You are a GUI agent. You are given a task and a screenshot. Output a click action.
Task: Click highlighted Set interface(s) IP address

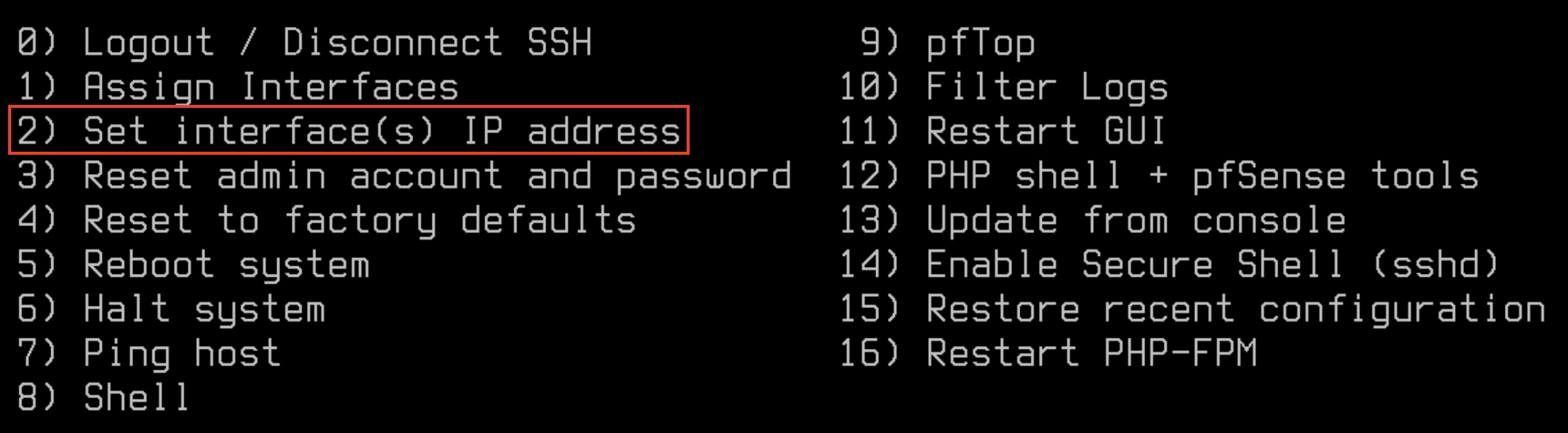tap(381, 131)
